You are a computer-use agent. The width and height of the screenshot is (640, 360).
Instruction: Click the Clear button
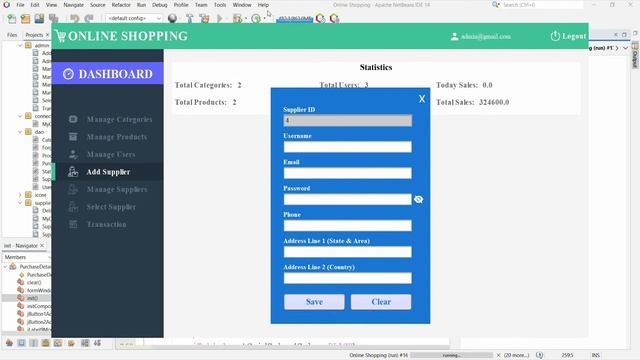pyautogui.click(x=381, y=302)
